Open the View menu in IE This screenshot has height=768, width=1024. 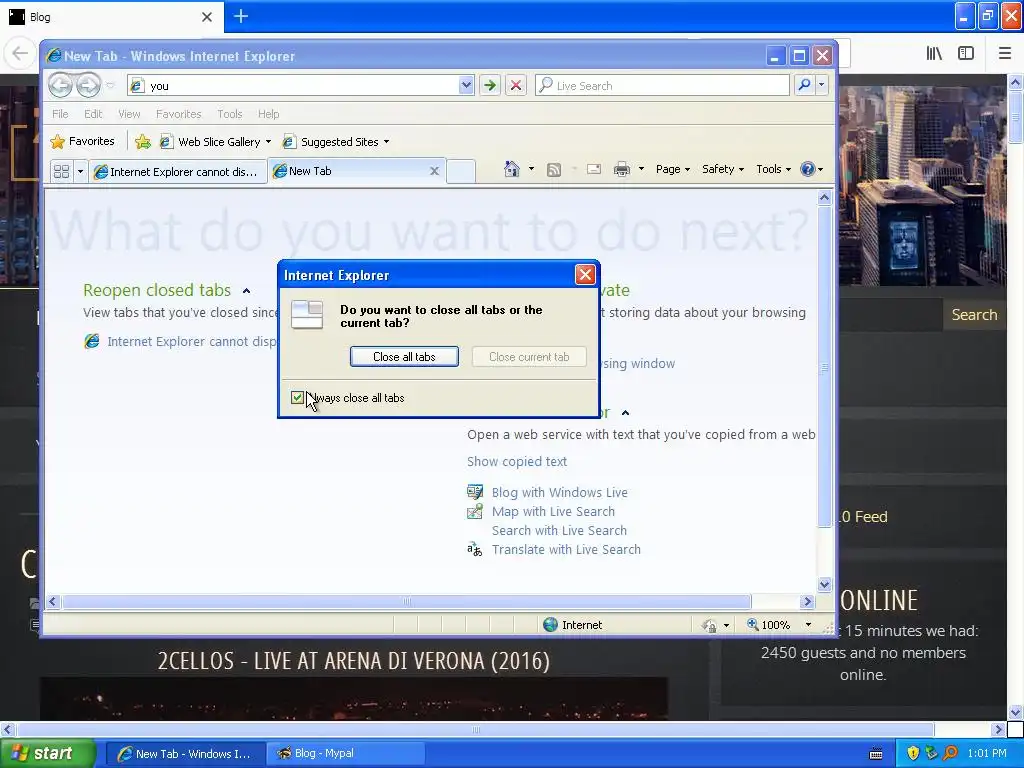pos(129,114)
